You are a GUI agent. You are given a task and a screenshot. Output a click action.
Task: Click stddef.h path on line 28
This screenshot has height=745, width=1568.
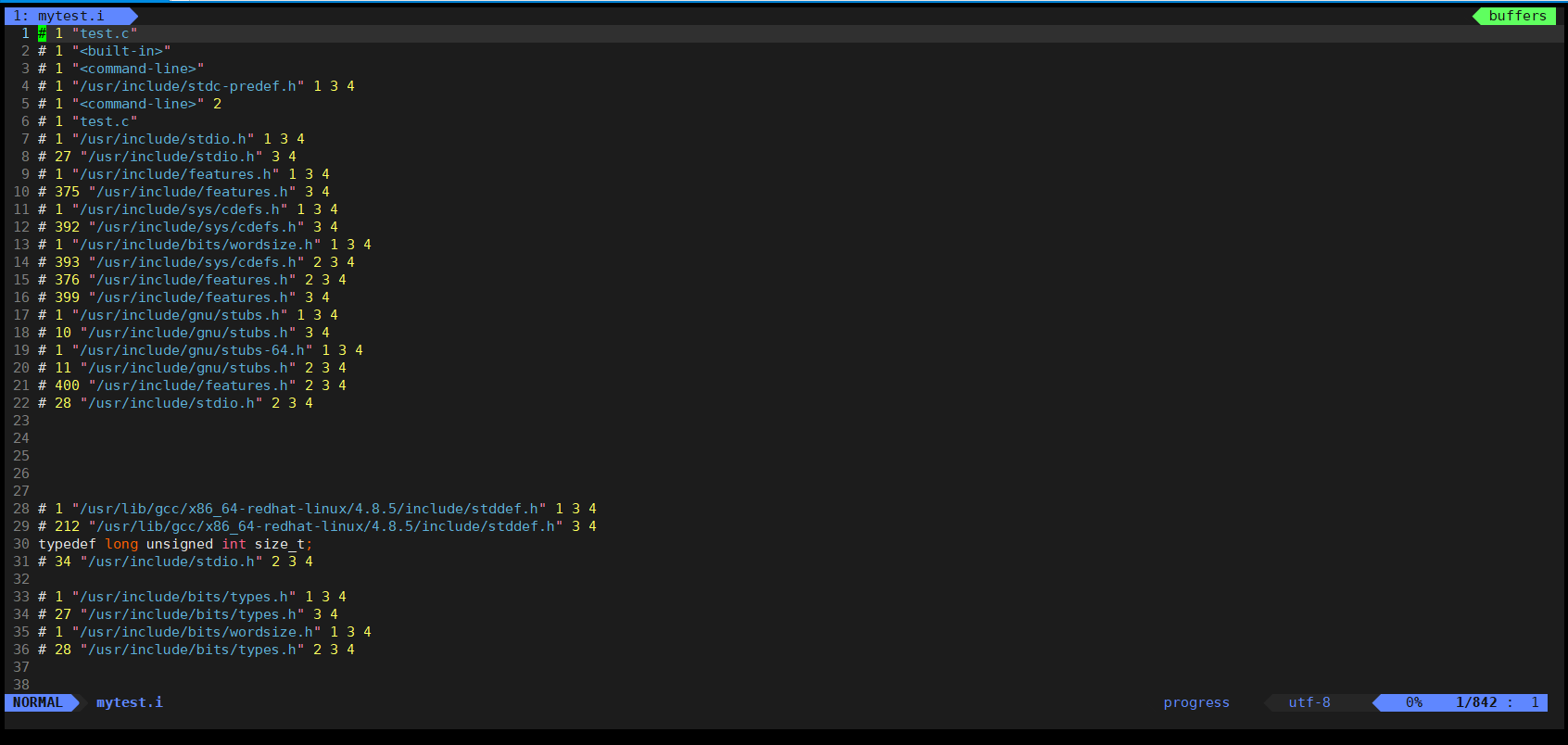coord(310,509)
